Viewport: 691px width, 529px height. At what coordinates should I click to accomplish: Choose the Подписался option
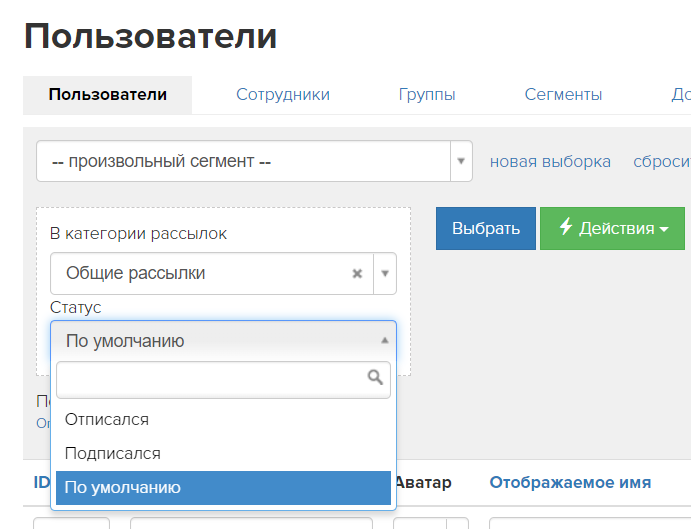(x=223, y=454)
